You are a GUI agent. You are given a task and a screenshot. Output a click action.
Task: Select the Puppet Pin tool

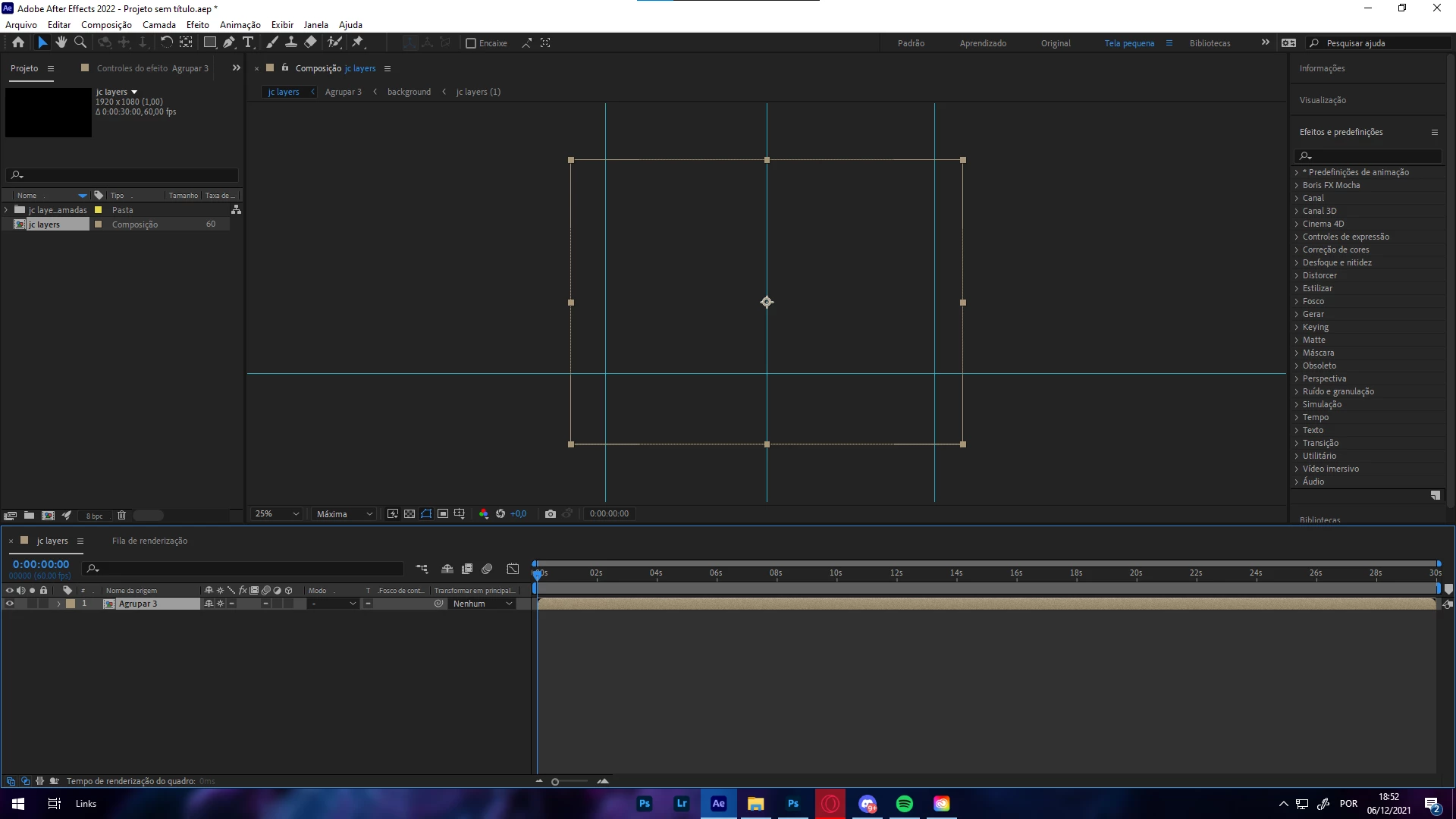(x=358, y=42)
